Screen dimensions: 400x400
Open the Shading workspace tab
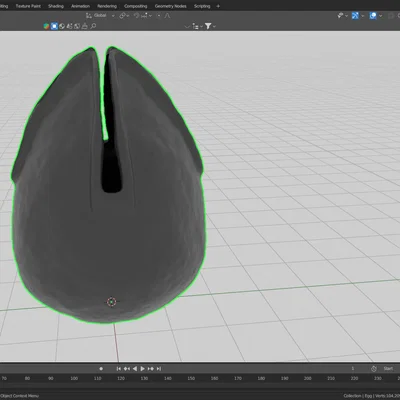point(56,6)
